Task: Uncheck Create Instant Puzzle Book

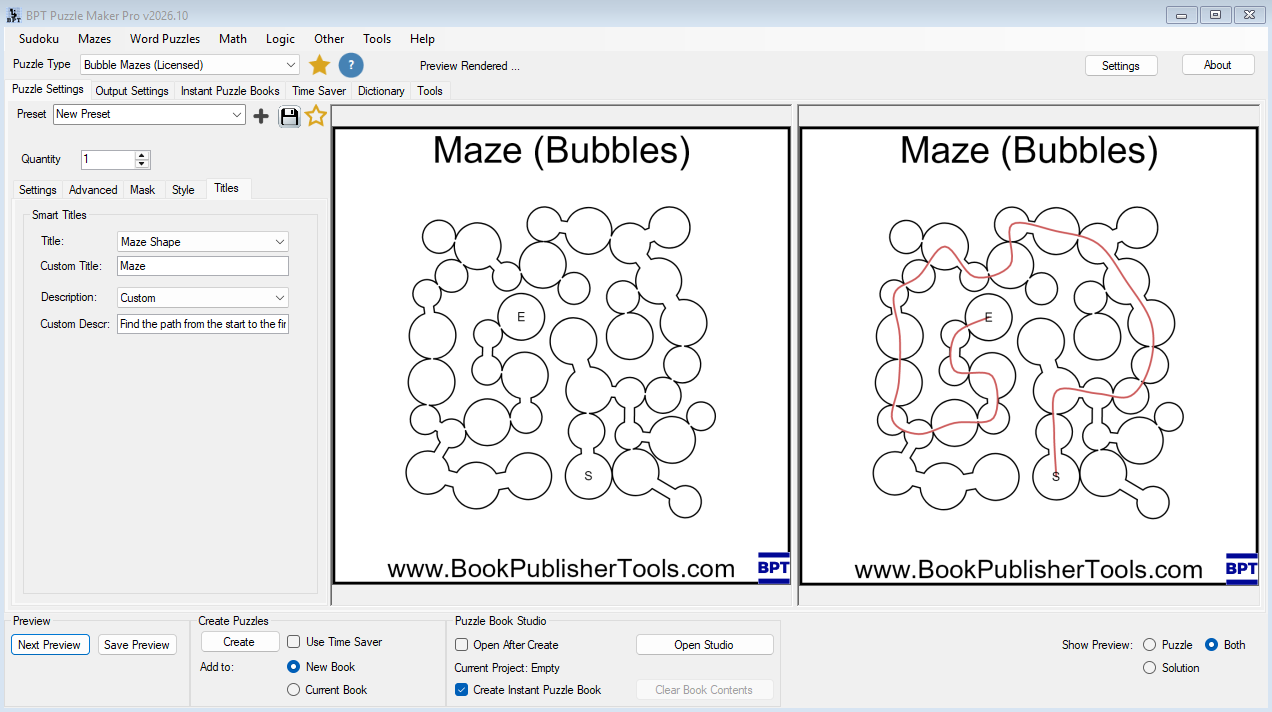Action: pos(462,690)
